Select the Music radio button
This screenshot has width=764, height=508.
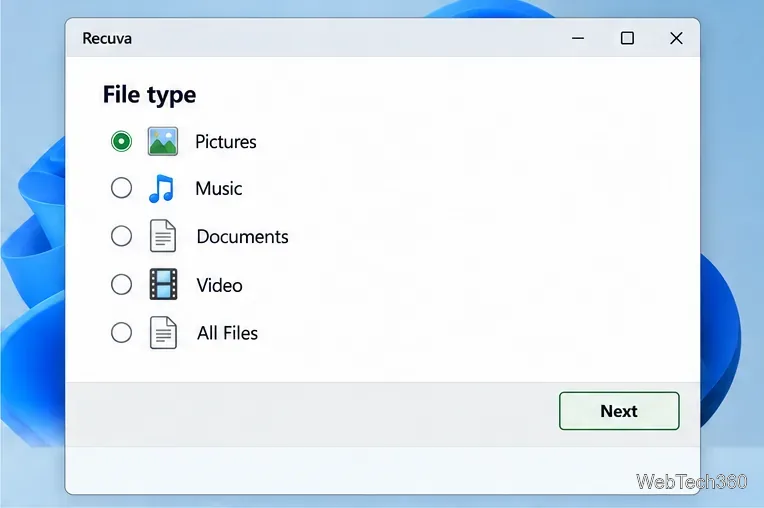(x=121, y=188)
